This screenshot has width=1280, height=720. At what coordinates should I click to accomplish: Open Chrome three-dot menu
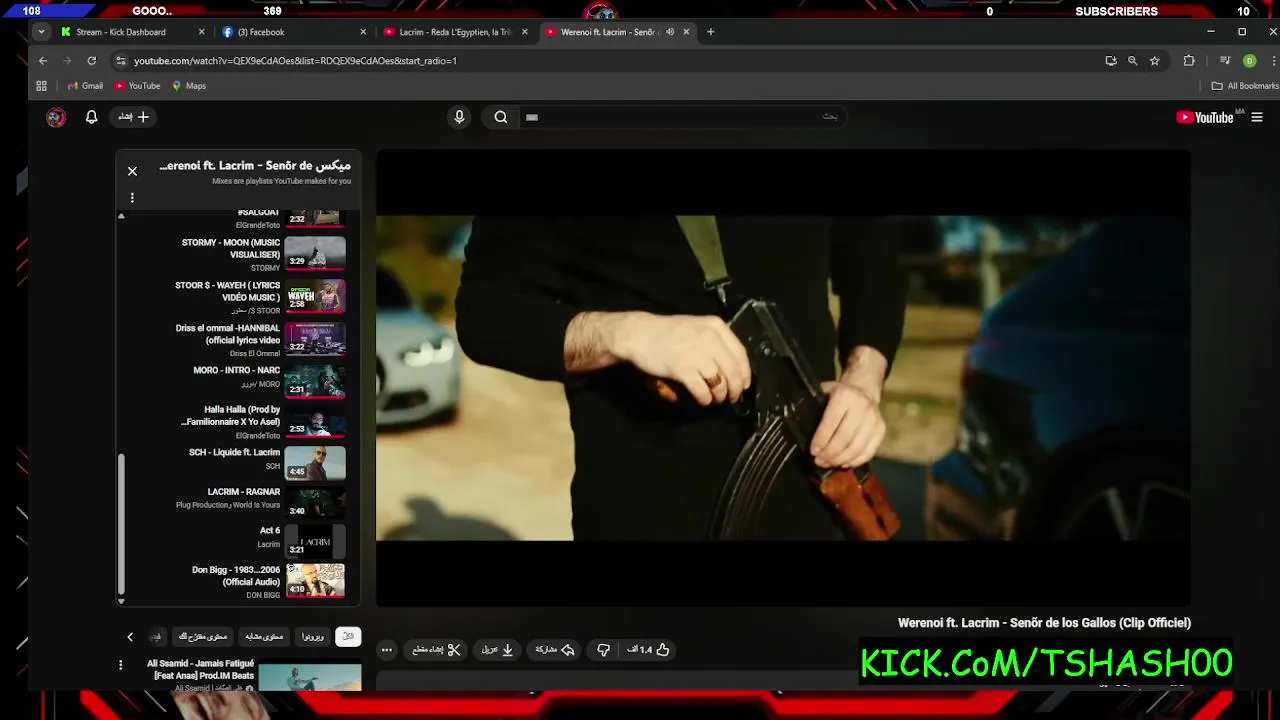[x=1274, y=61]
